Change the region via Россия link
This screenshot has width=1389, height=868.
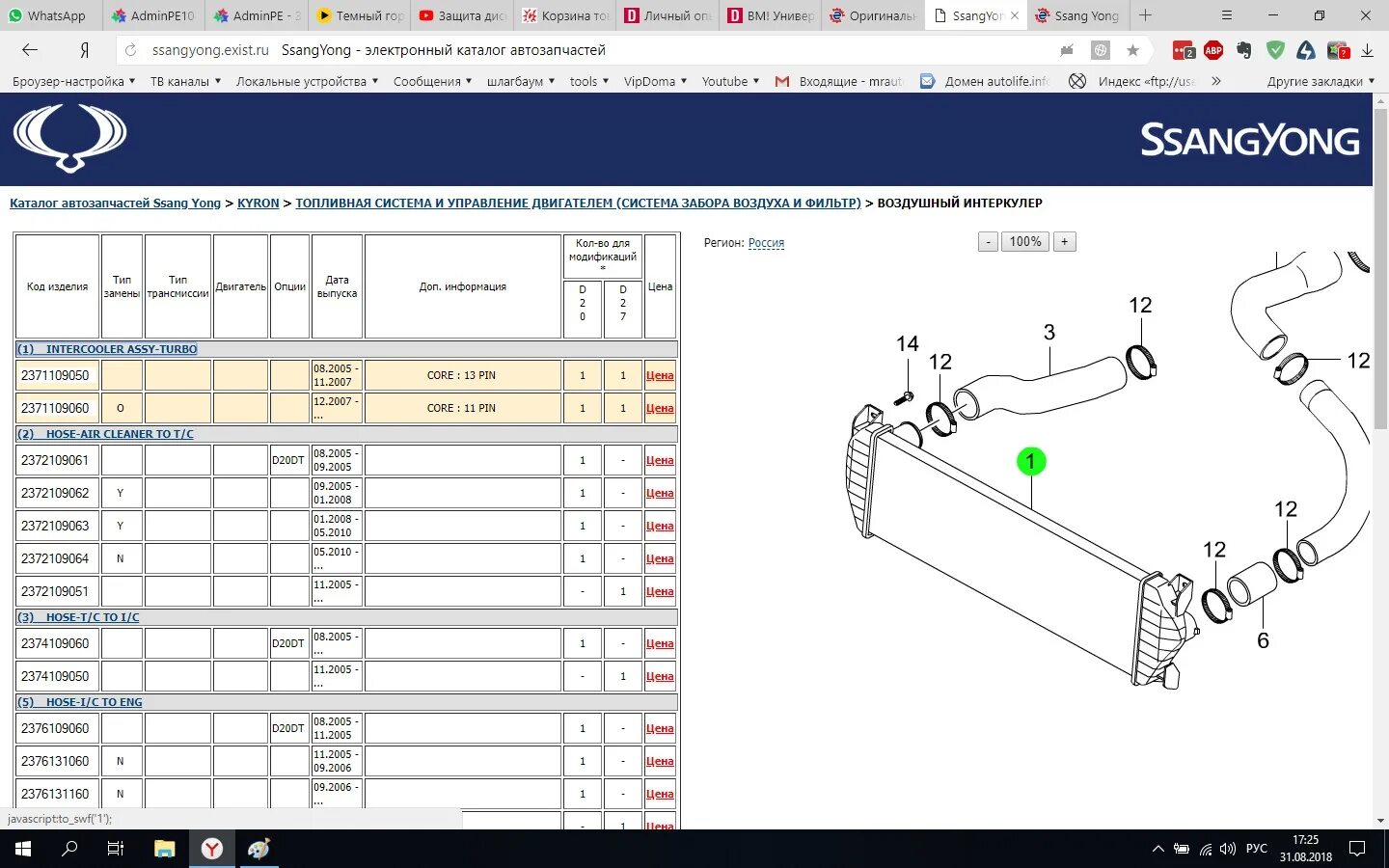click(766, 243)
